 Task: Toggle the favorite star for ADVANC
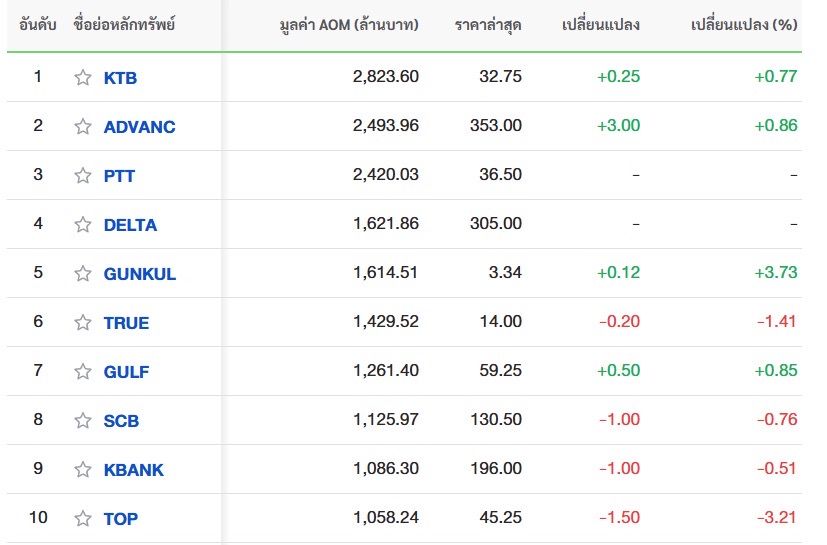[82, 127]
